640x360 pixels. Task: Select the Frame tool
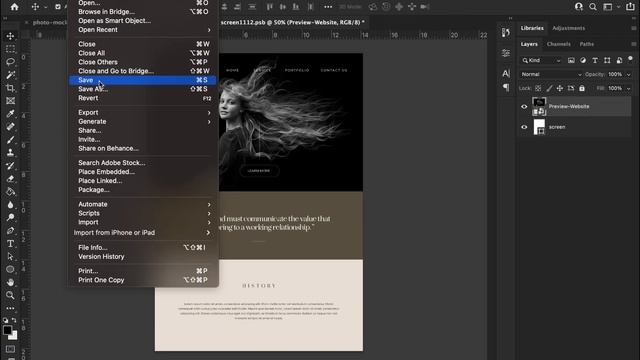click(x=10, y=101)
